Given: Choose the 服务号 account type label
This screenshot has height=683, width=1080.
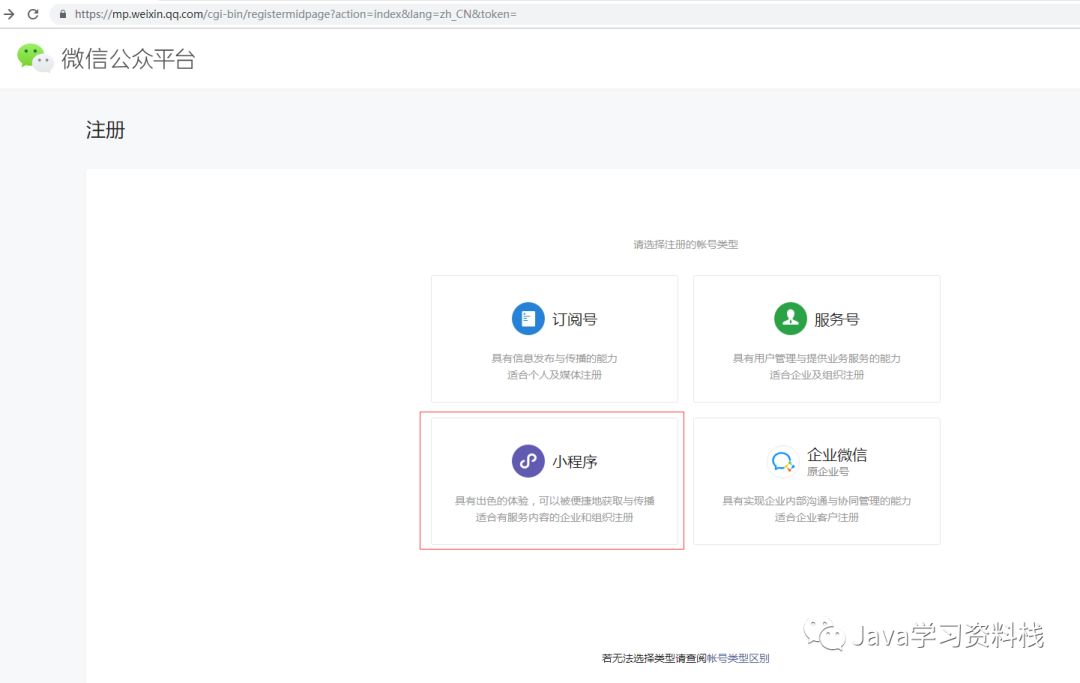Looking at the screenshot, I should click(836, 319).
